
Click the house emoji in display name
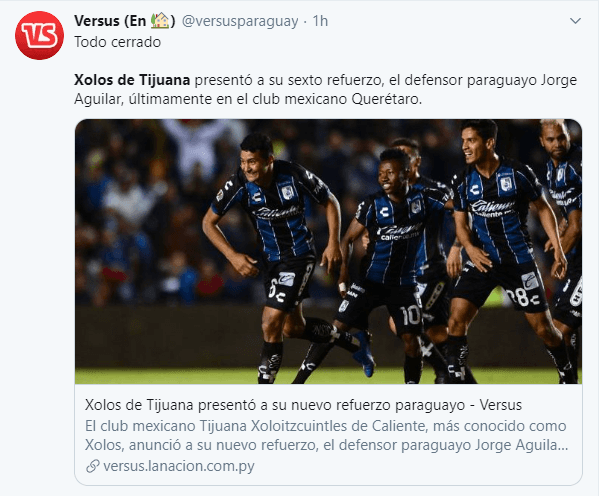pyautogui.click(x=160, y=21)
